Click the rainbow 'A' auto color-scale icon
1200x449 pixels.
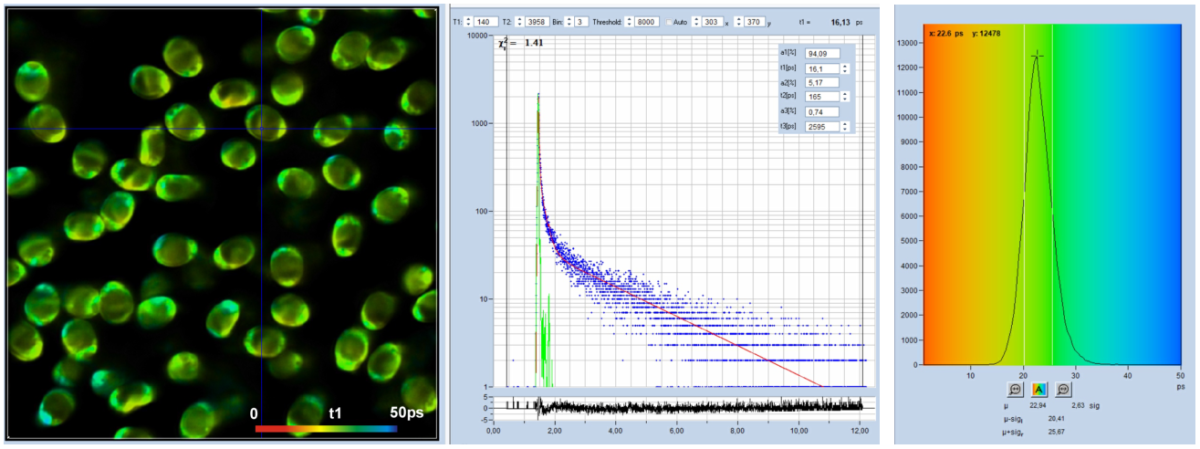click(x=1039, y=390)
